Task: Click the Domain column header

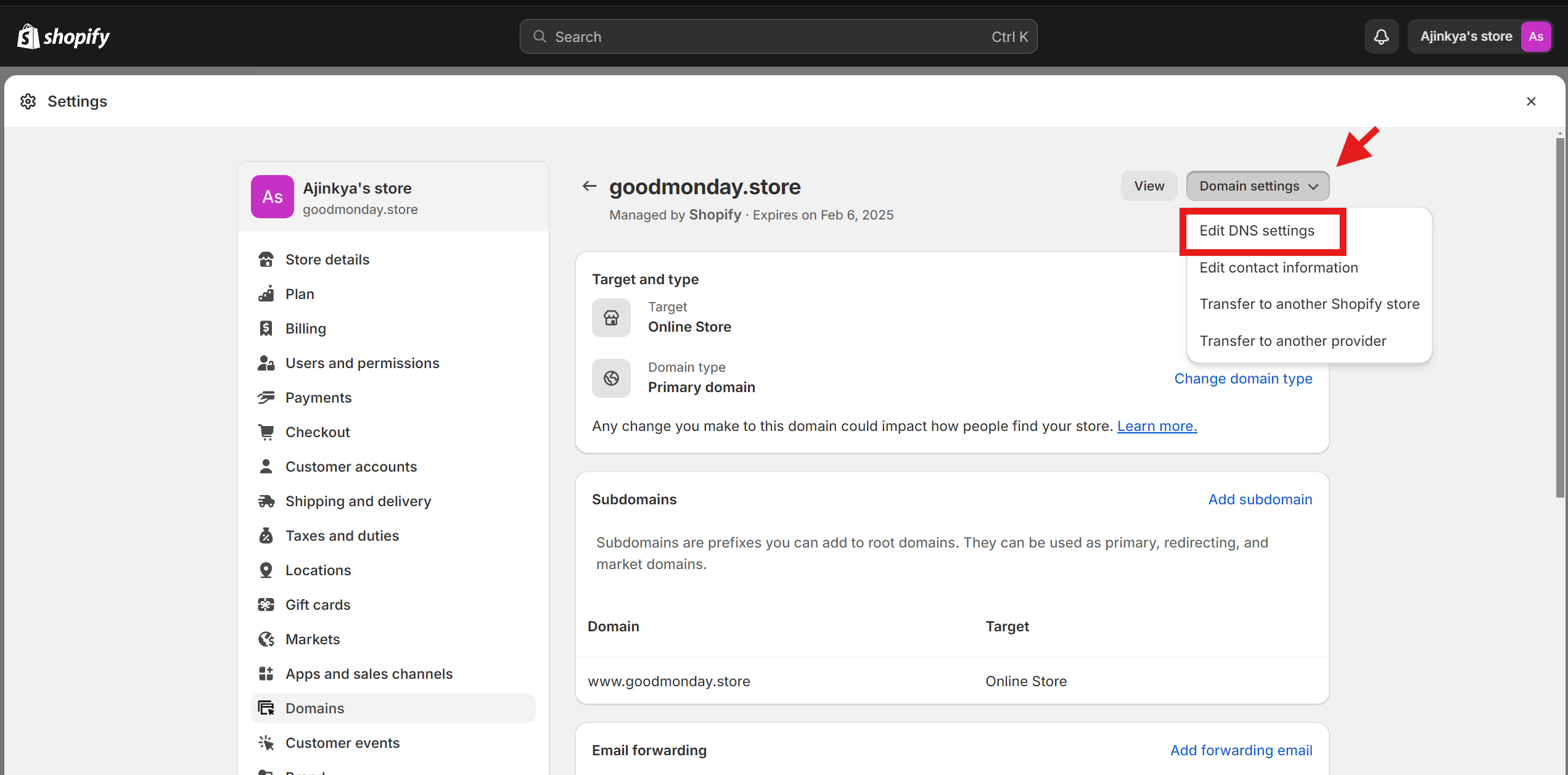Action: [614, 626]
